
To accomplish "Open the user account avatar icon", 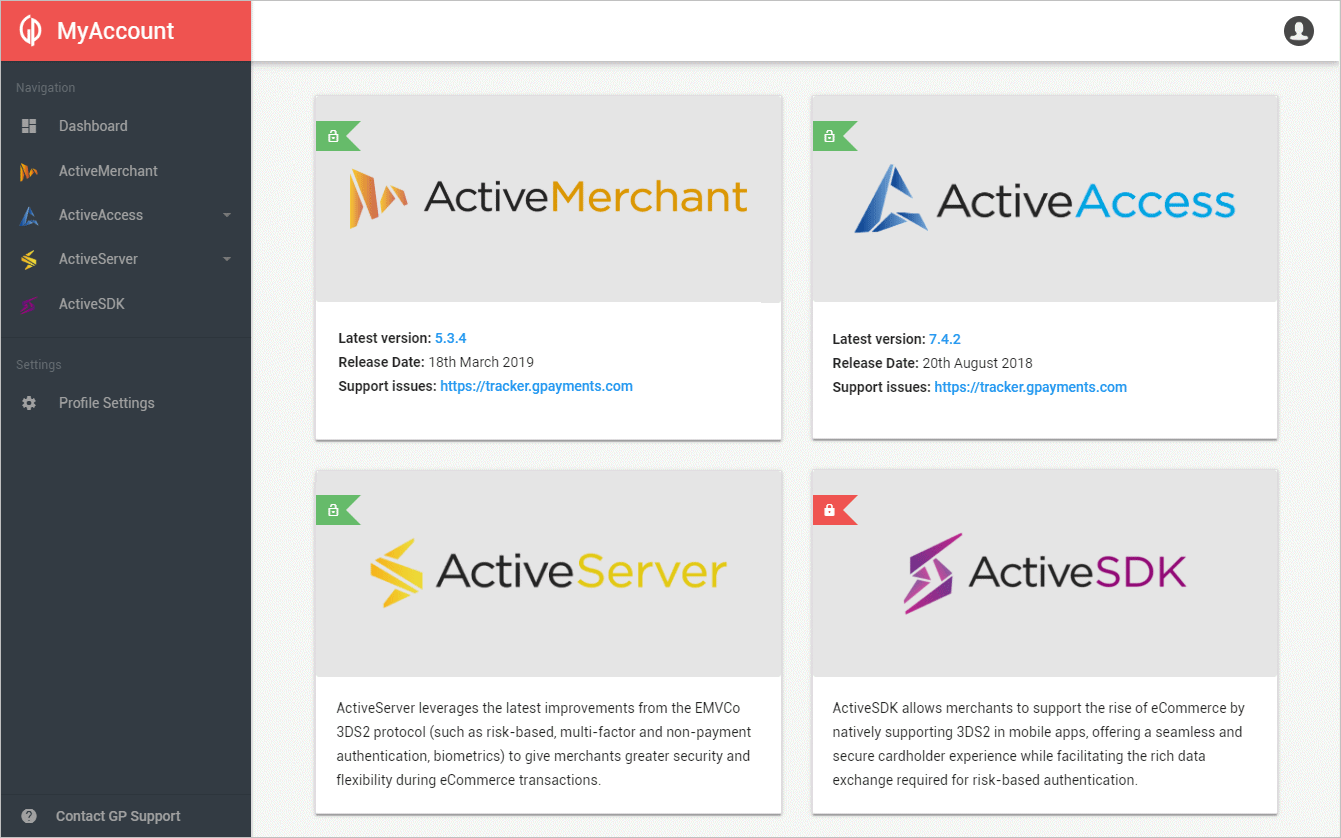I will tap(1299, 31).
